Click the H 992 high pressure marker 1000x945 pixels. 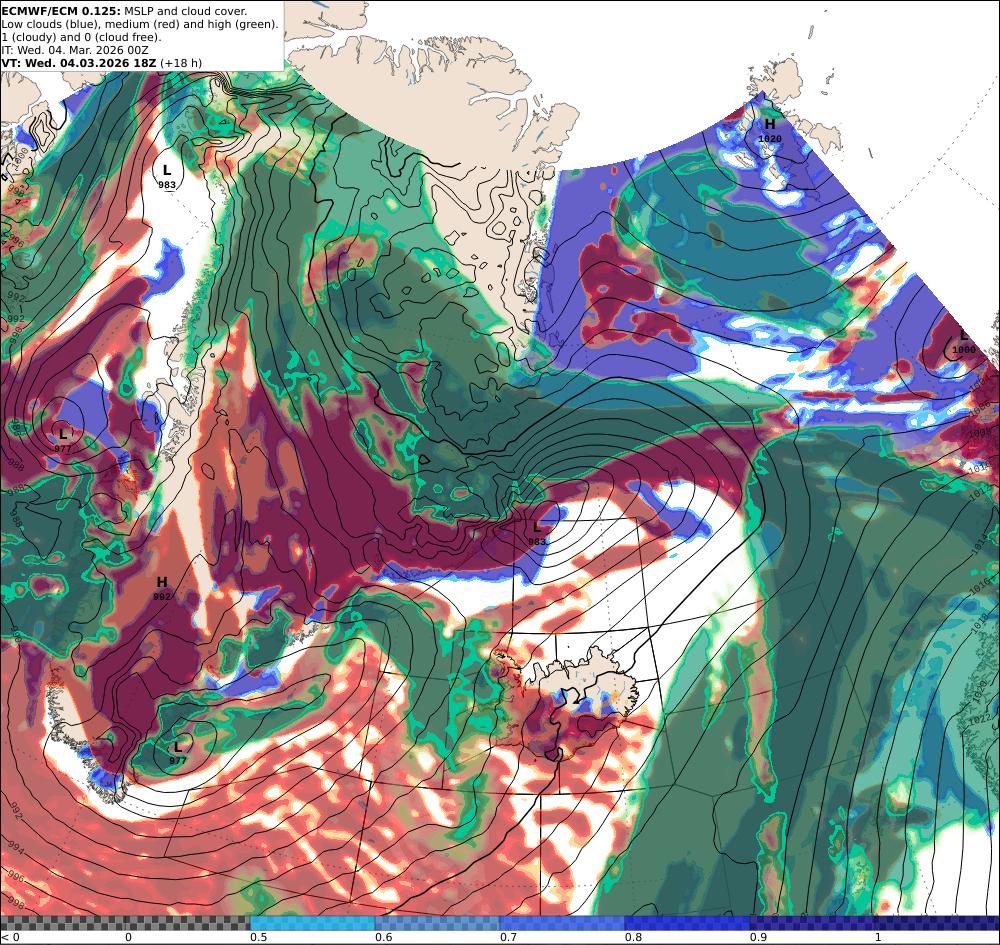point(162,588)
